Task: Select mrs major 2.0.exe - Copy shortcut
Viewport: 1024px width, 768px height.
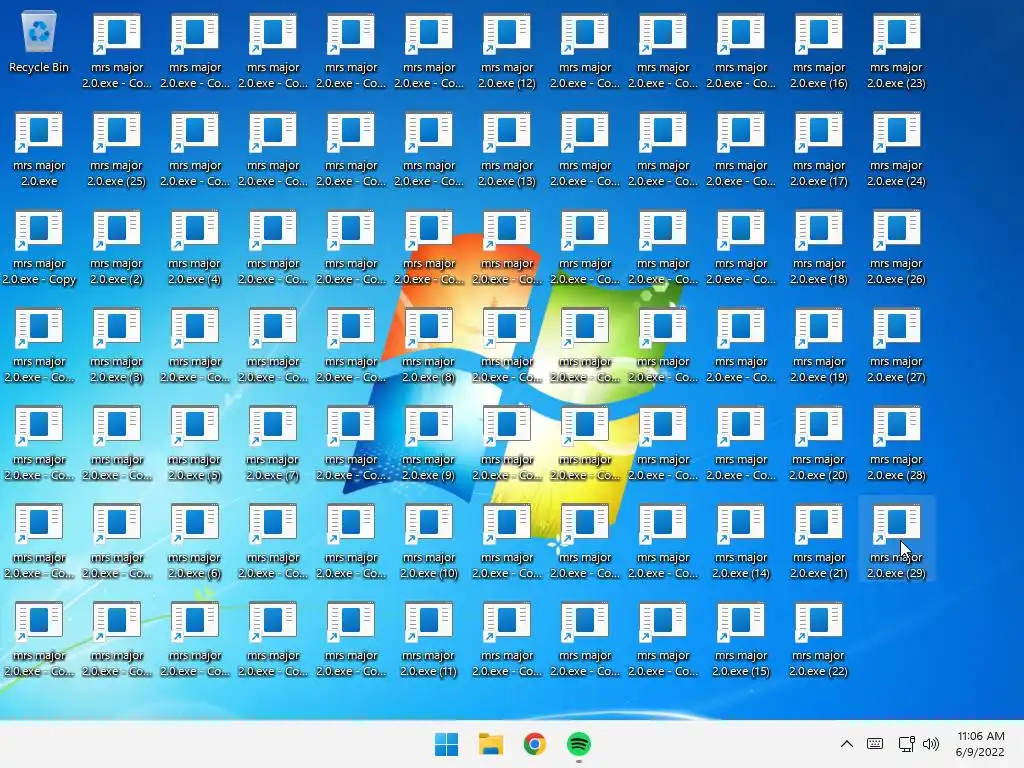Action: 39,247
